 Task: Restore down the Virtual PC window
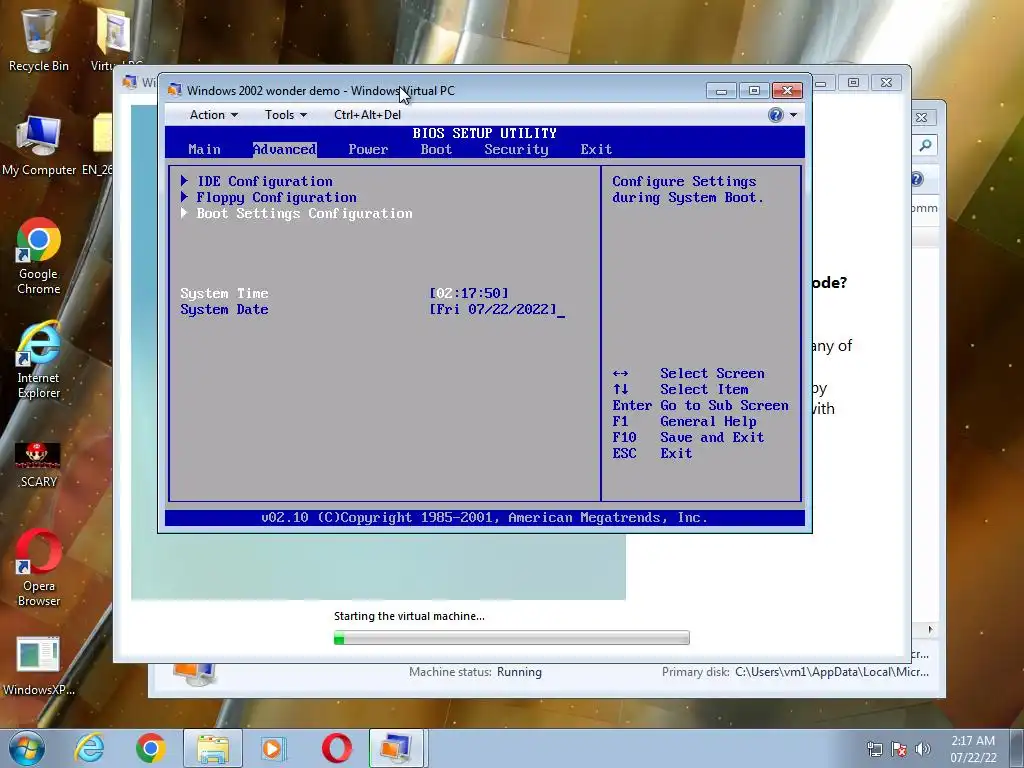pyautogui.click(x=754, y=90)
